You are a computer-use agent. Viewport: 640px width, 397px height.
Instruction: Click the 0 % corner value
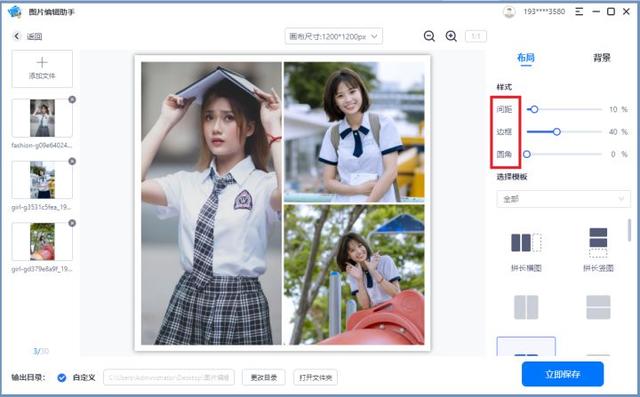tap(619, 154)
